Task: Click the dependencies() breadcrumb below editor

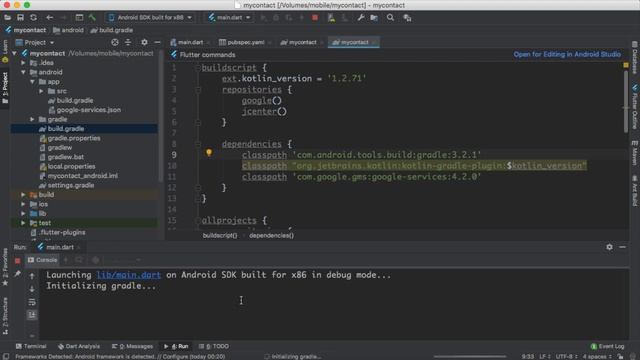Action: (271, 236)
